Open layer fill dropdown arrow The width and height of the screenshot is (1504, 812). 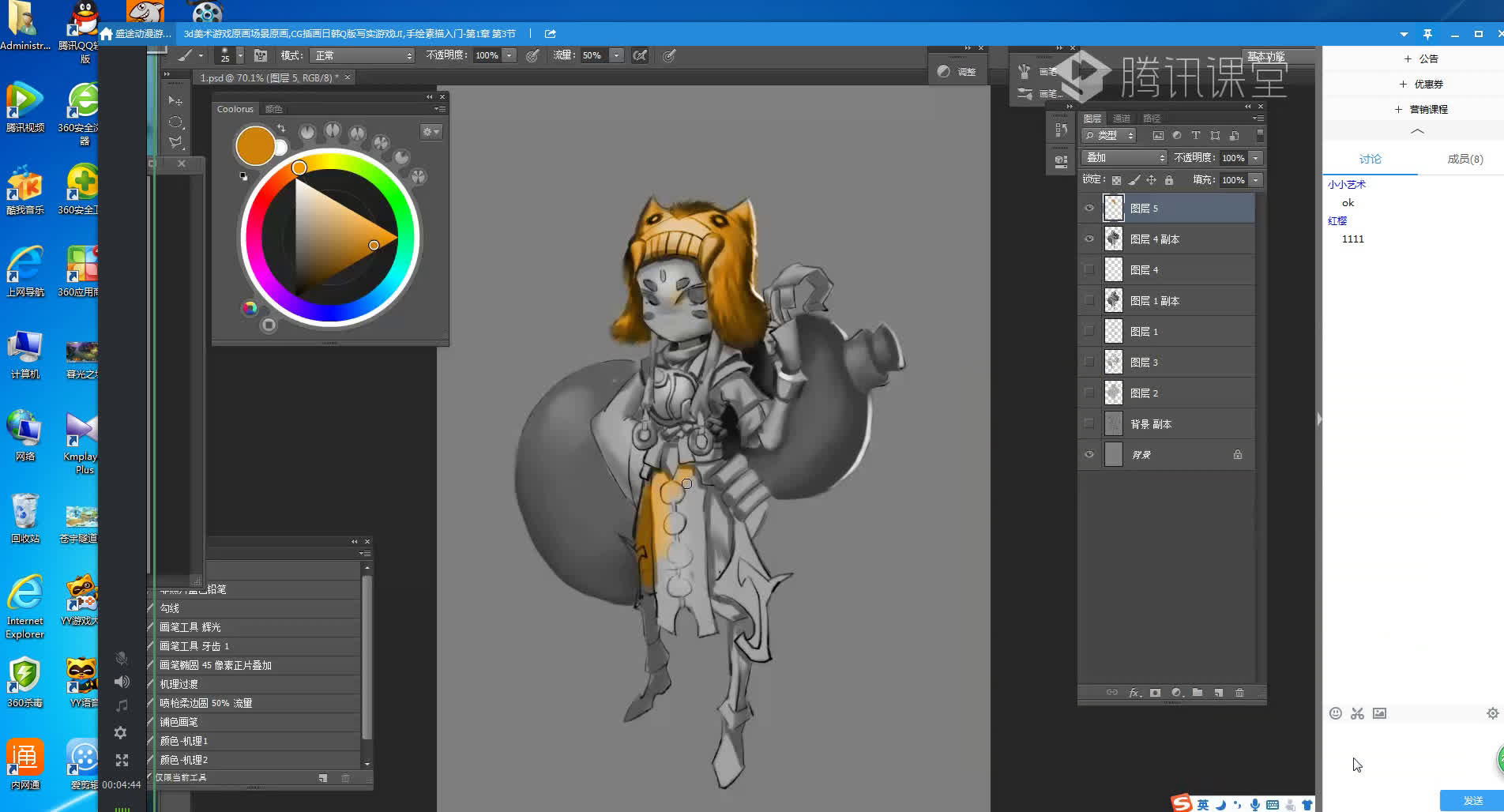click(1255, 180)
